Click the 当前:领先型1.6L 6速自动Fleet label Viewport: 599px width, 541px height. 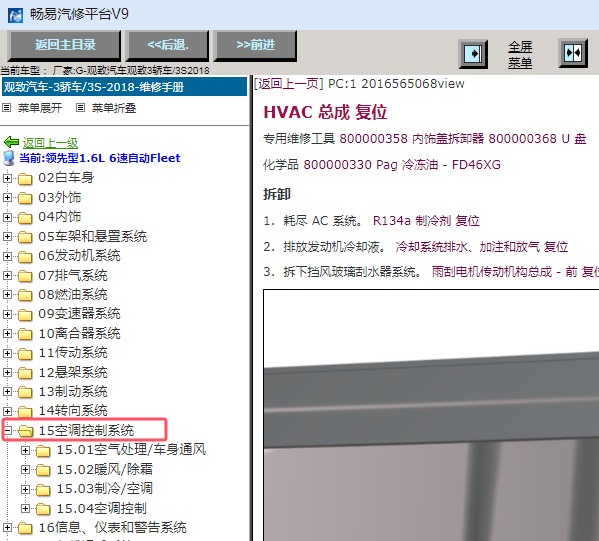100,158
